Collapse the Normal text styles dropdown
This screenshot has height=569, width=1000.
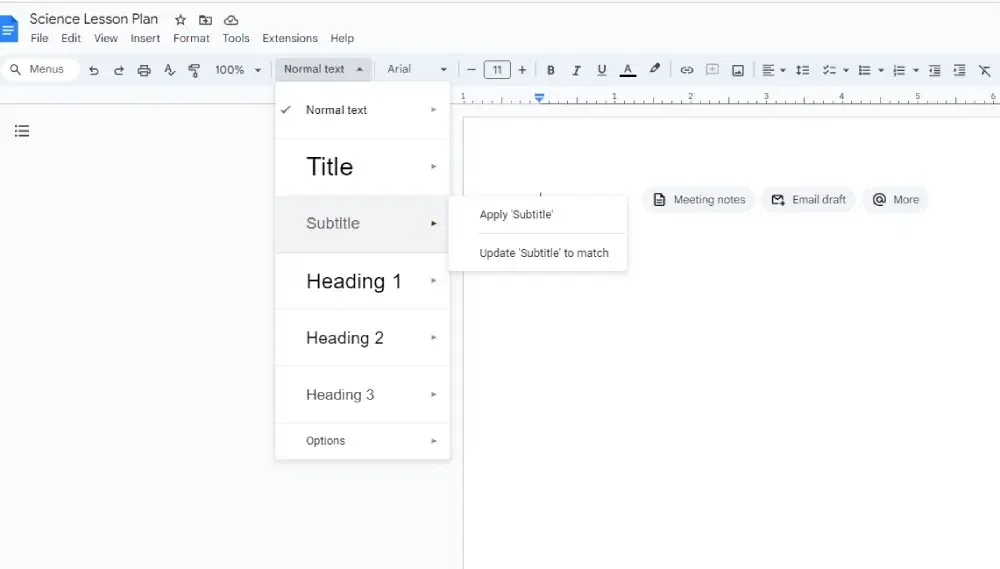pos(323,69)
